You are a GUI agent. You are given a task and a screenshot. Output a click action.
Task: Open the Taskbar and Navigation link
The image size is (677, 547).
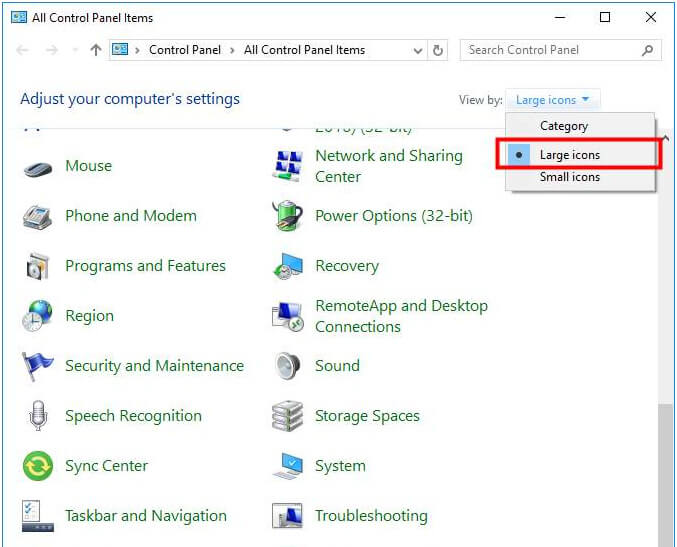pos(146,515)
